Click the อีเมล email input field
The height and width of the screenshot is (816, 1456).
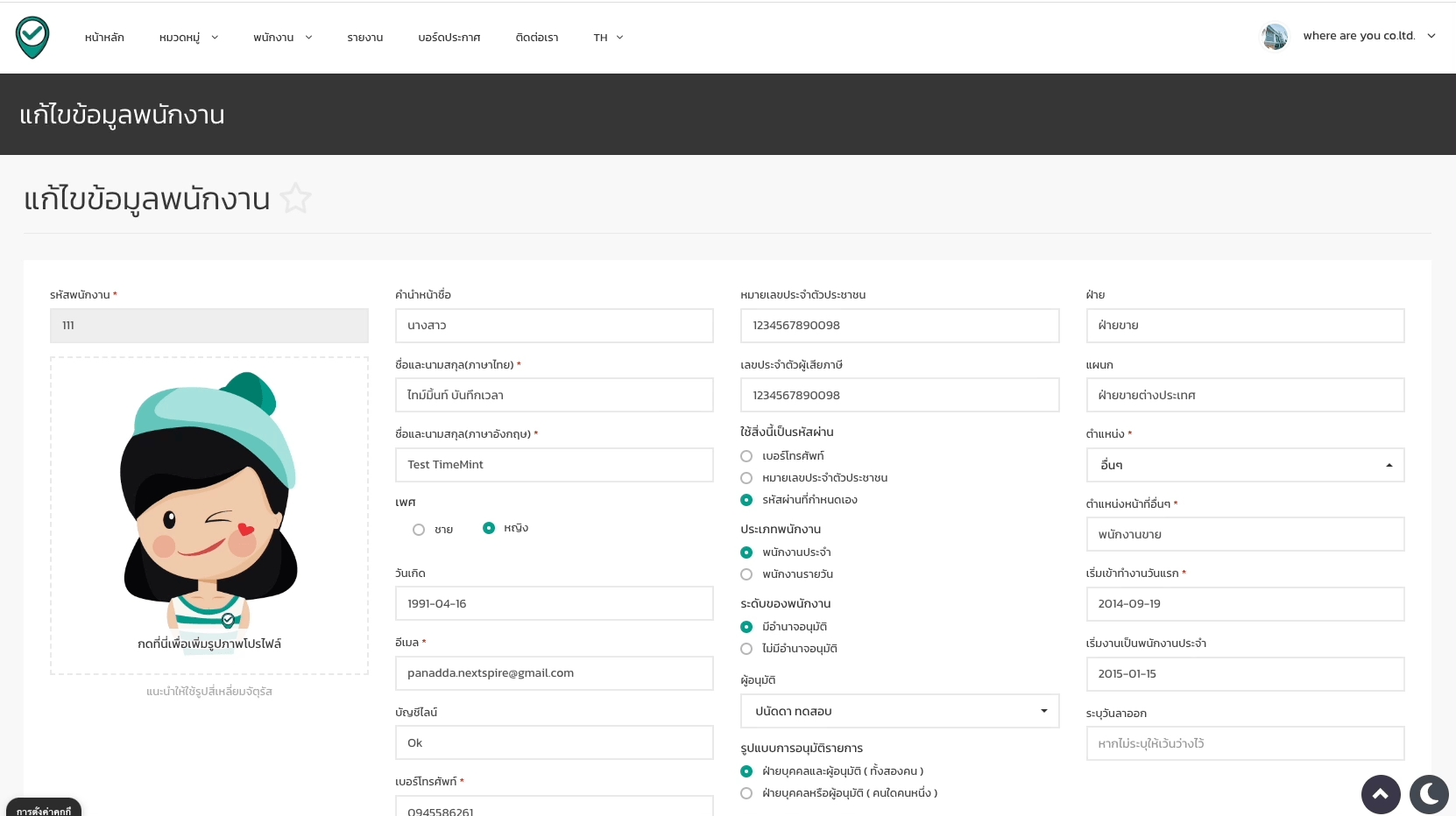(554, 673)
